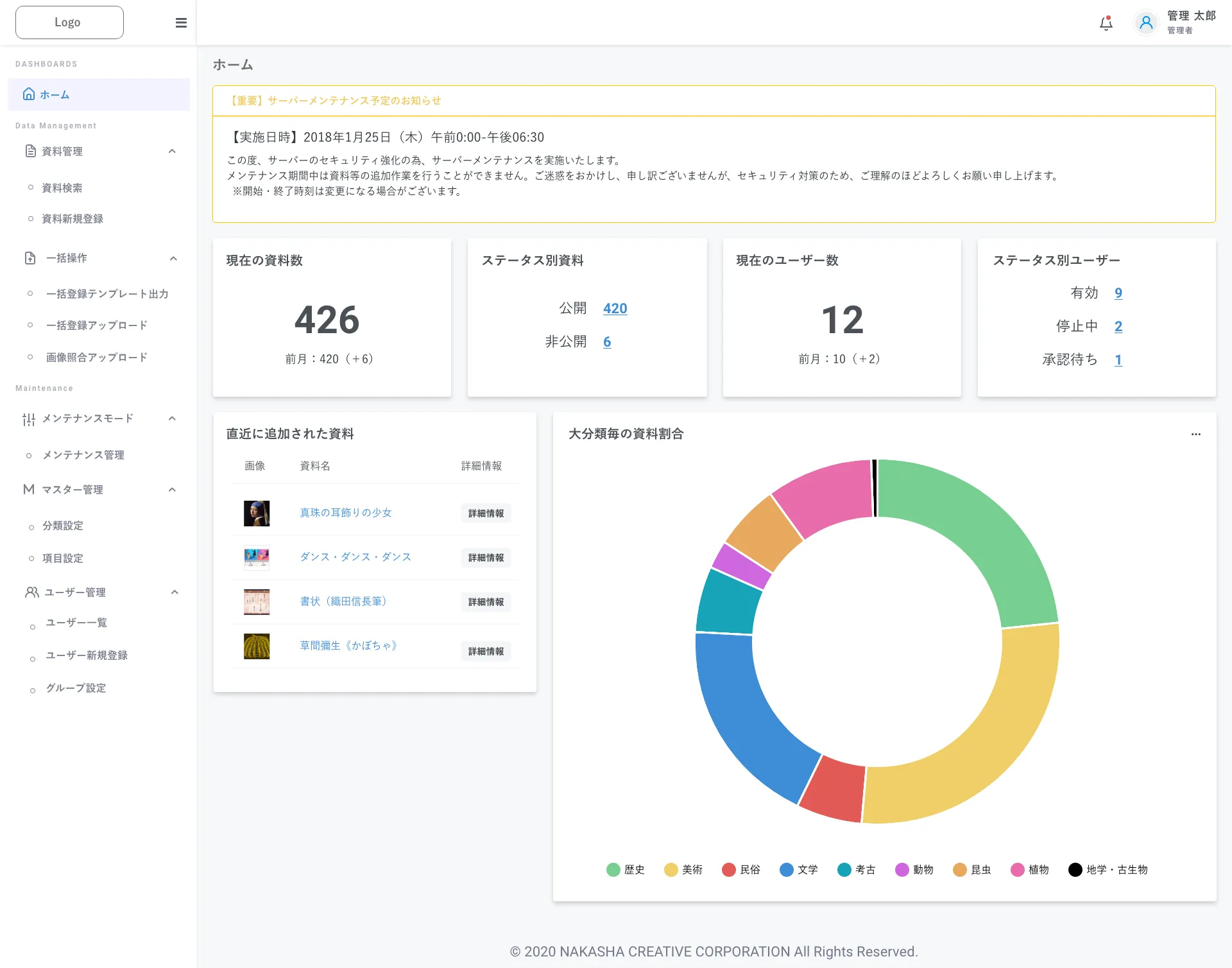Click the 一括操作 file icon
This screenshot has height=968, width=1232.
30,258
